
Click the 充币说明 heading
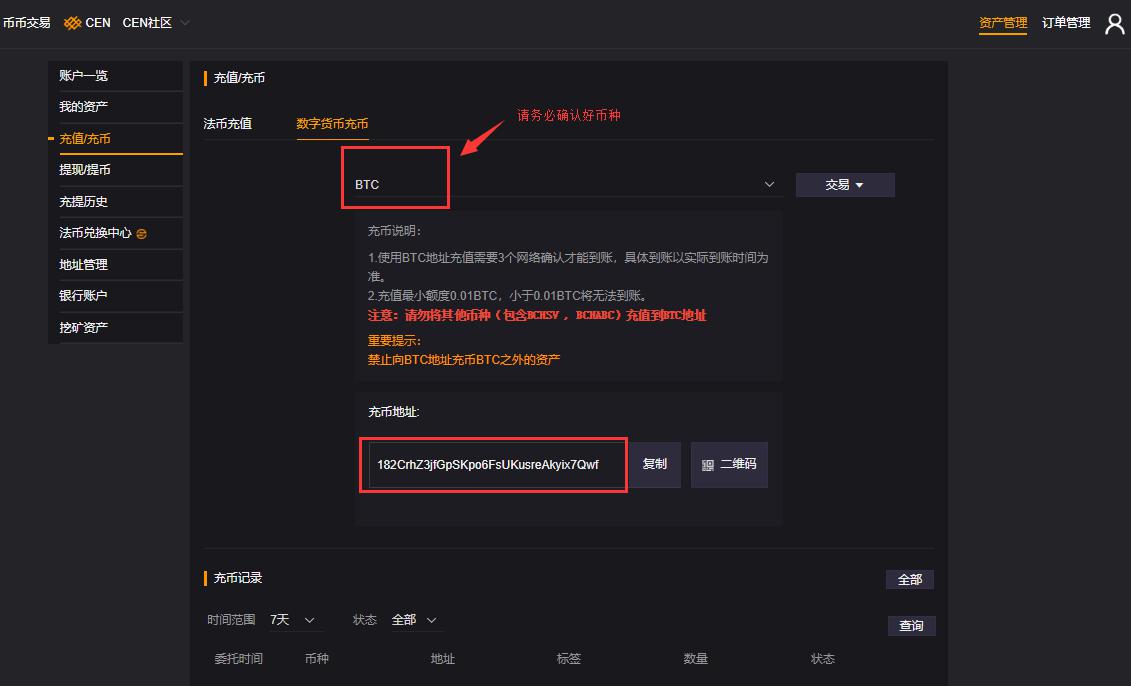point(395,231)
